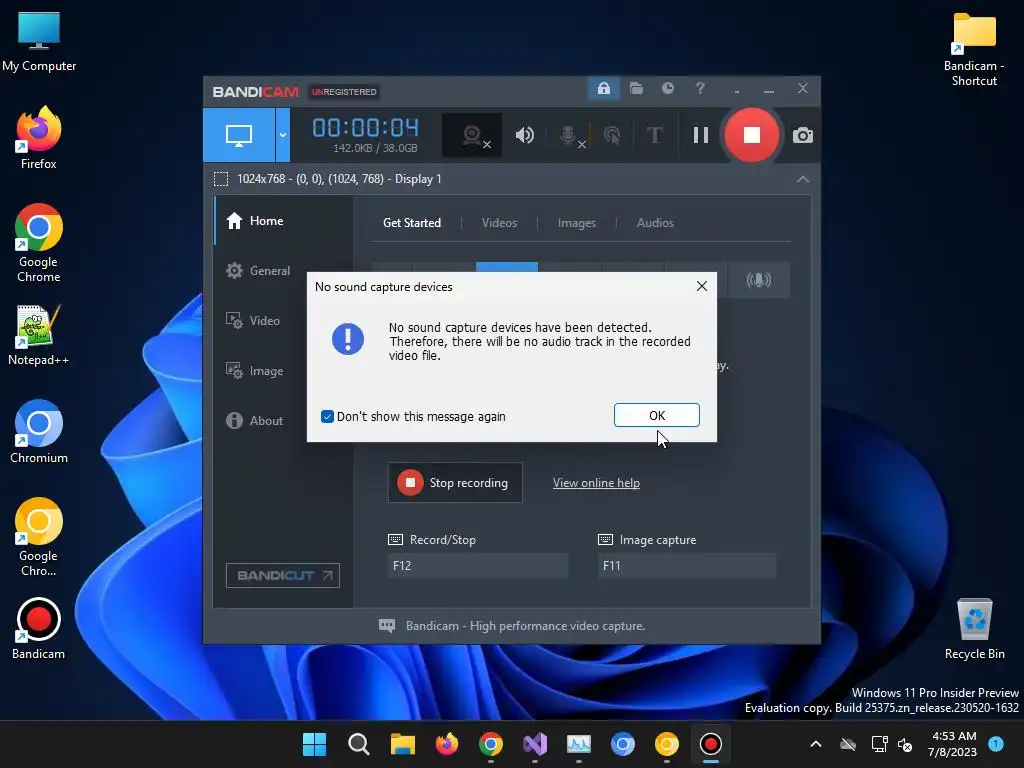
Task: Open Bandicam help question mark
Action: 699,88
